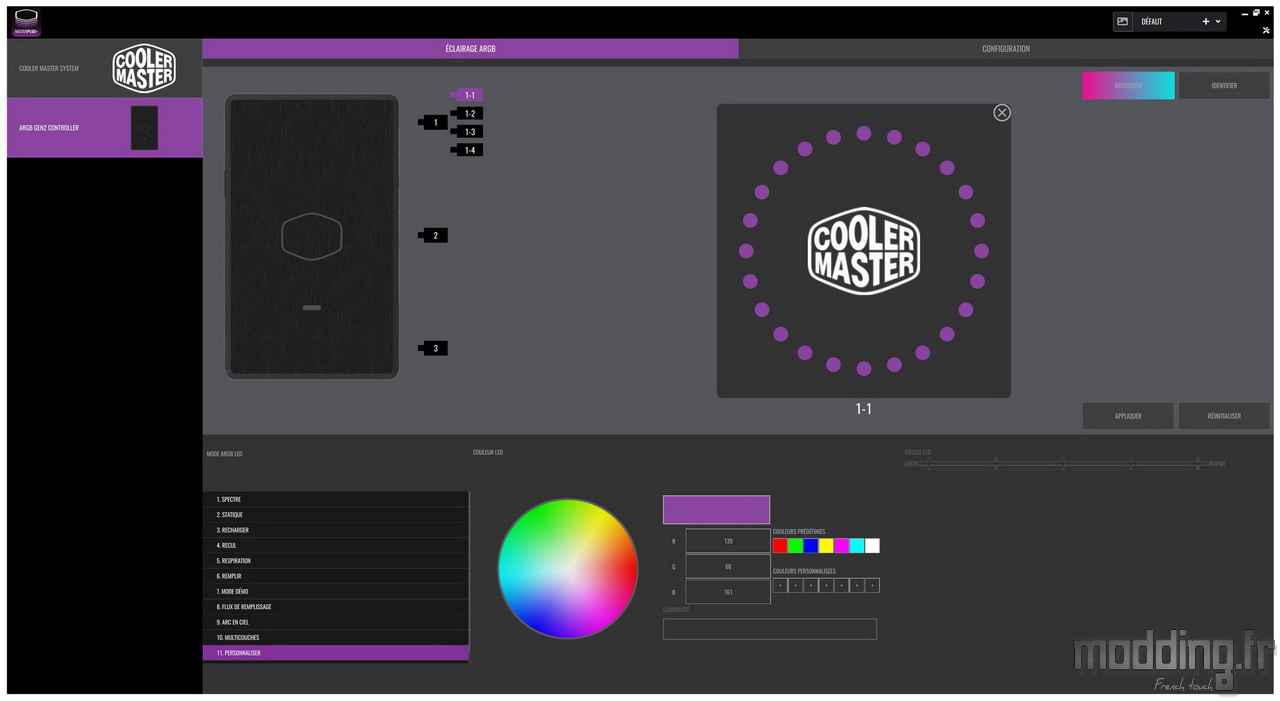The height and width of the screenshot is (701, 1280).
Task: Select sub-port 1-2
Action: [468, 114]
